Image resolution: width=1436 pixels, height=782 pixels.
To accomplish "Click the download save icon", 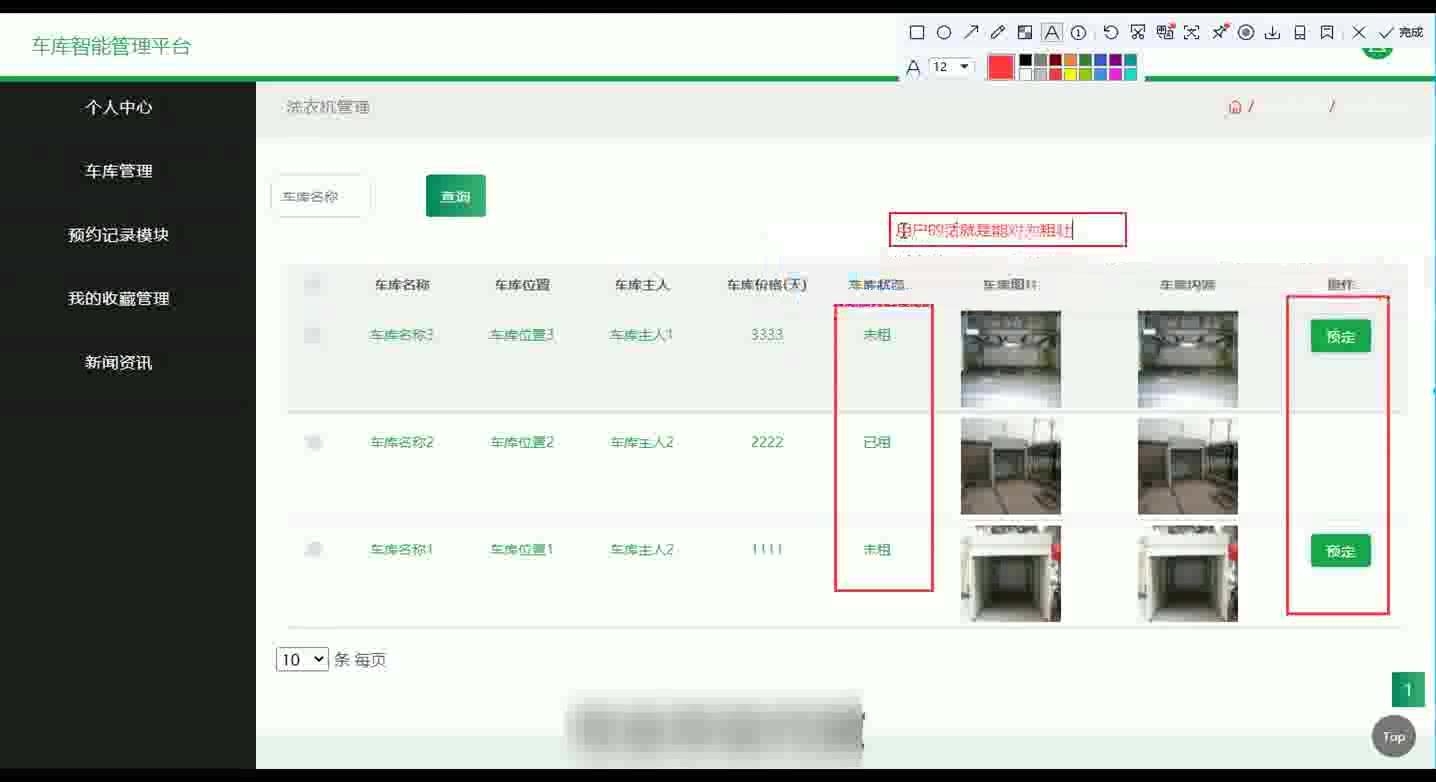I will pos(1272,33).
